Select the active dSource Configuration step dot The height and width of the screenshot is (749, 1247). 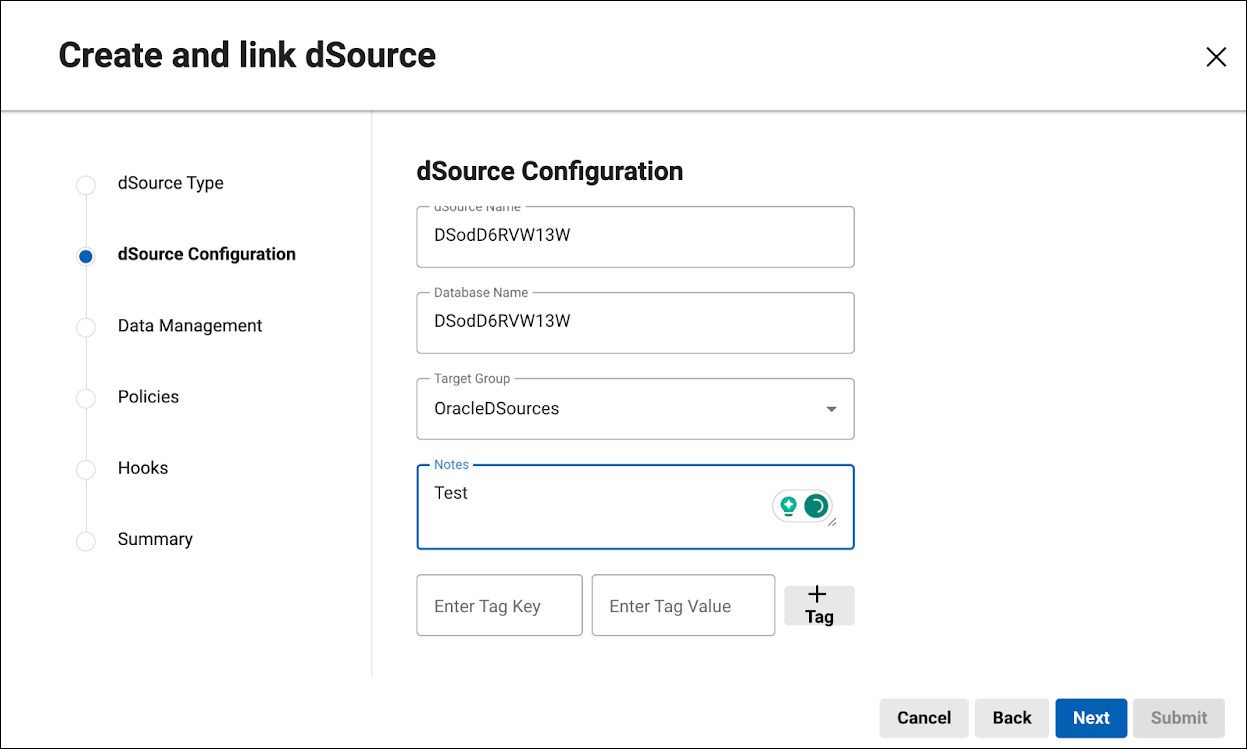pyautogui.click(x=86, y=256)
